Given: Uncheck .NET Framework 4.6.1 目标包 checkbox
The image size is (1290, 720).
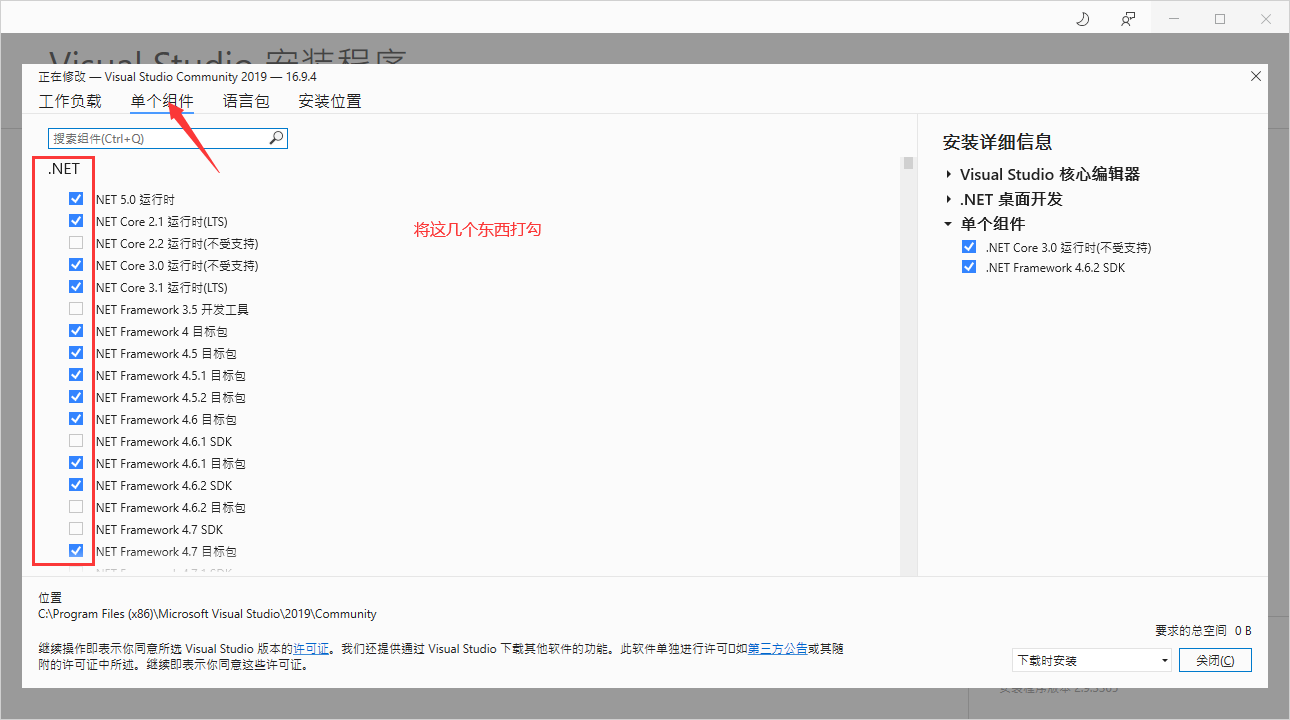Looking at the screenshot, I should click(76, 463).
